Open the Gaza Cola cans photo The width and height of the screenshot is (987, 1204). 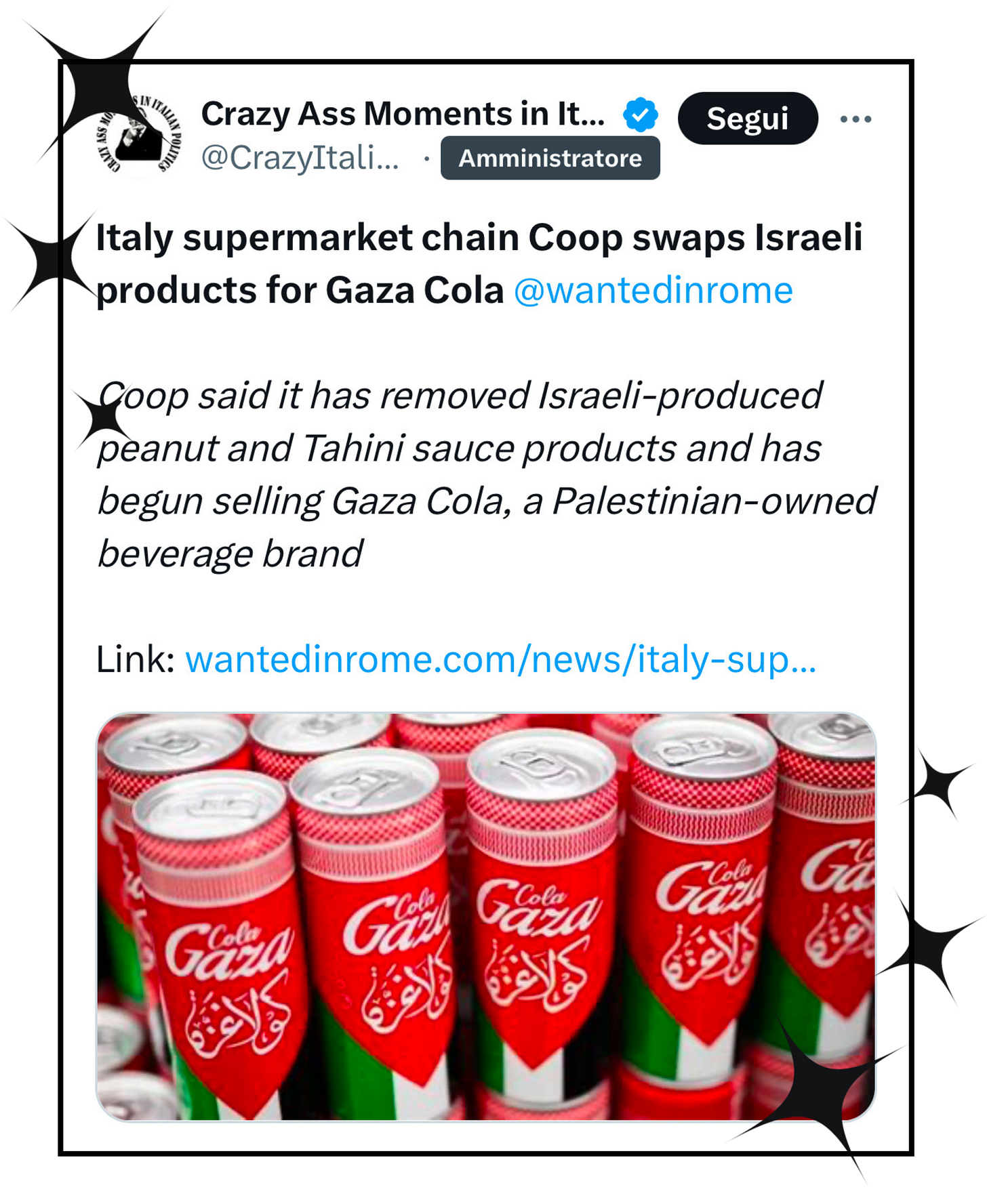point(486,917)
